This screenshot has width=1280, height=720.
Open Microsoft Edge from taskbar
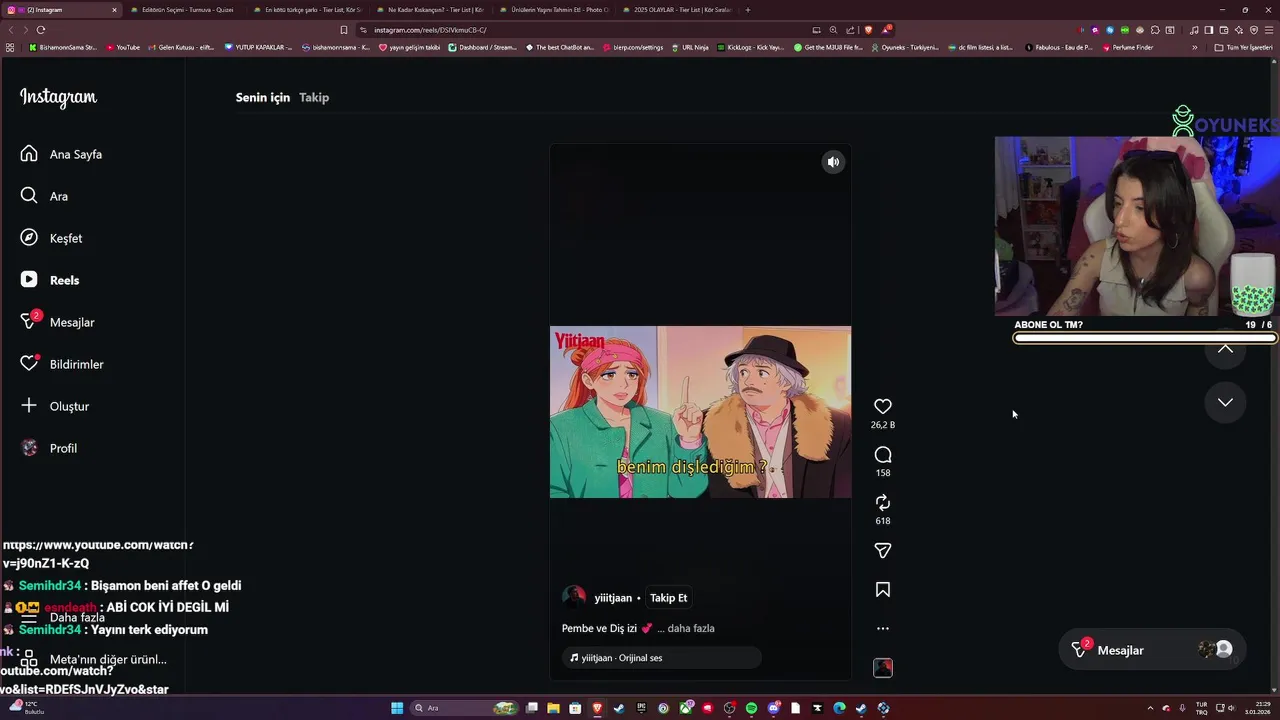tap(839, 708)
